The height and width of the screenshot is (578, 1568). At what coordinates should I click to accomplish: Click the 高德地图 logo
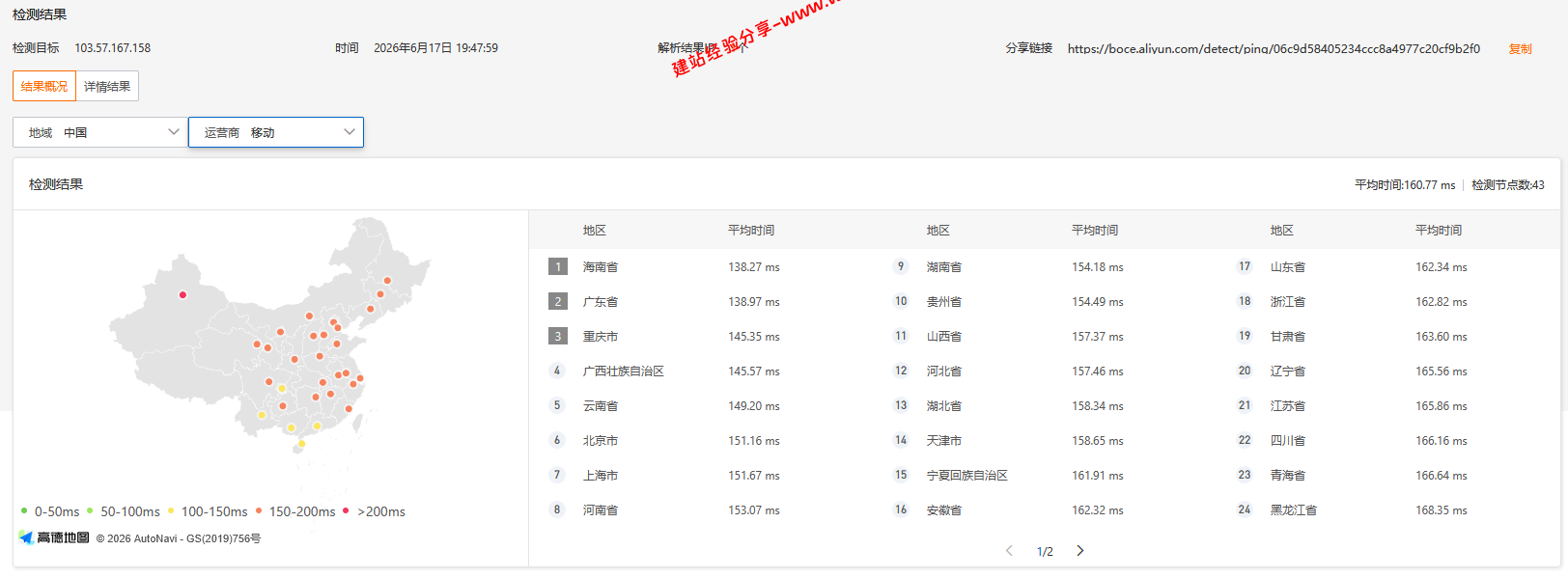[54, 537]
